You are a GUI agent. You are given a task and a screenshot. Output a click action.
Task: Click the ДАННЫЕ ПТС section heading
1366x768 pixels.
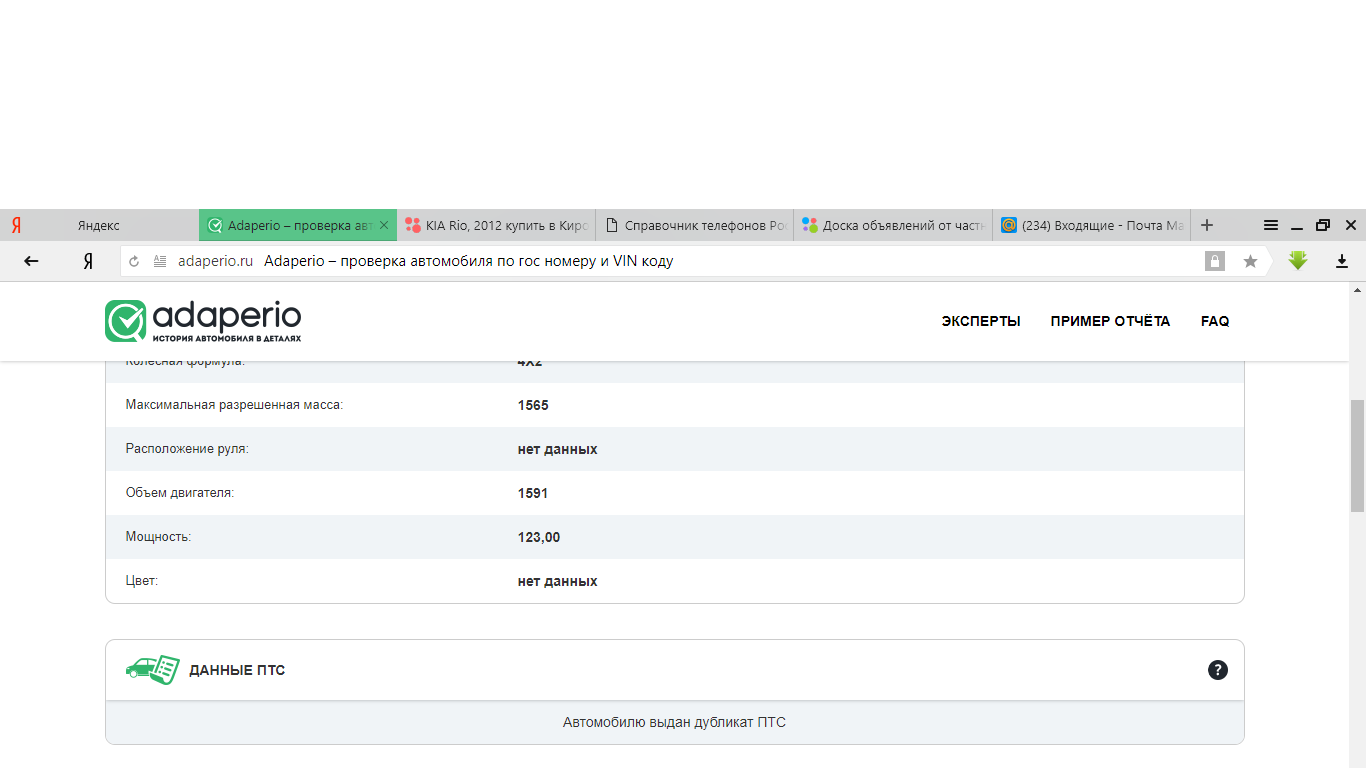tap(237, 670)
